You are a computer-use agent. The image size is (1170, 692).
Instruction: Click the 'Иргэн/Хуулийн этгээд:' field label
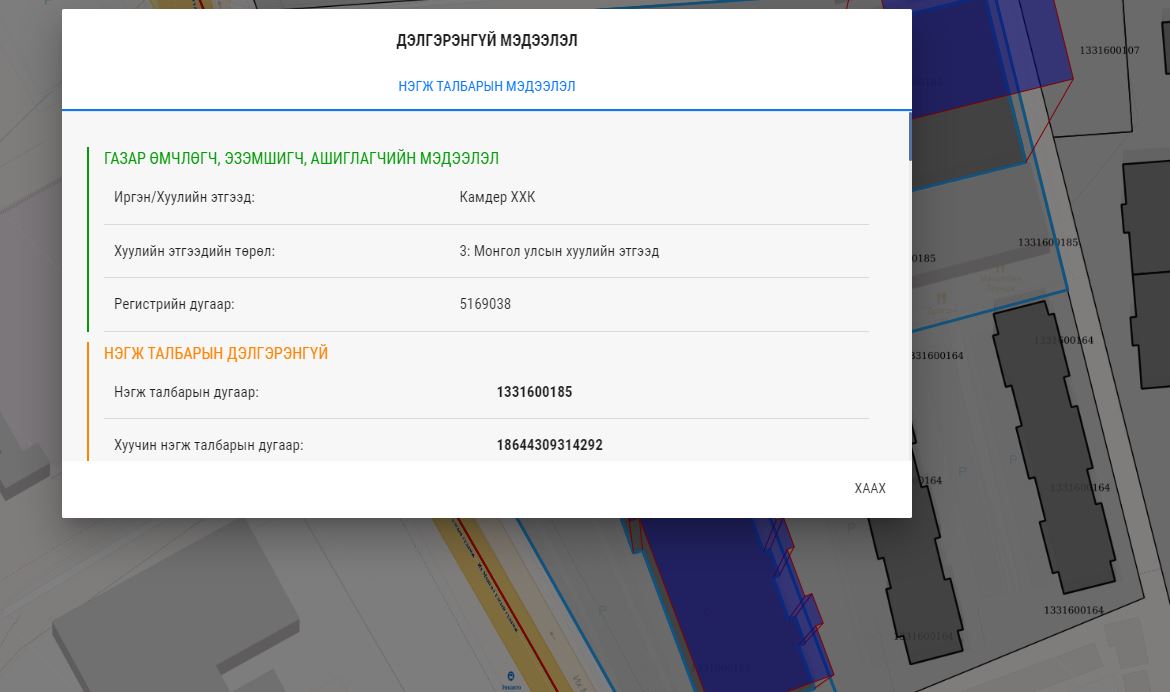(x=184, y=197)
